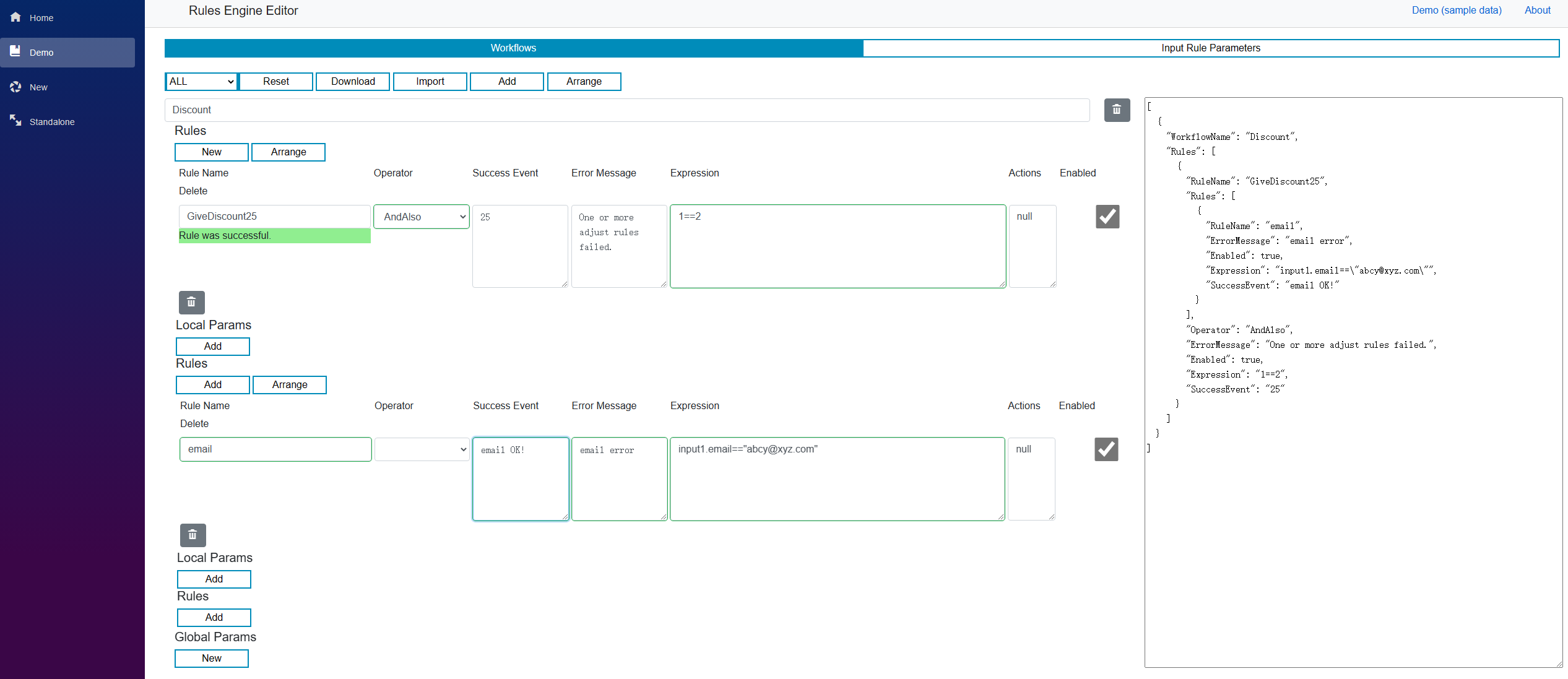Viewport: 1568px width, 679px height.
Task: Click the Demo book icon in sidebar
Action: (15, 51)
